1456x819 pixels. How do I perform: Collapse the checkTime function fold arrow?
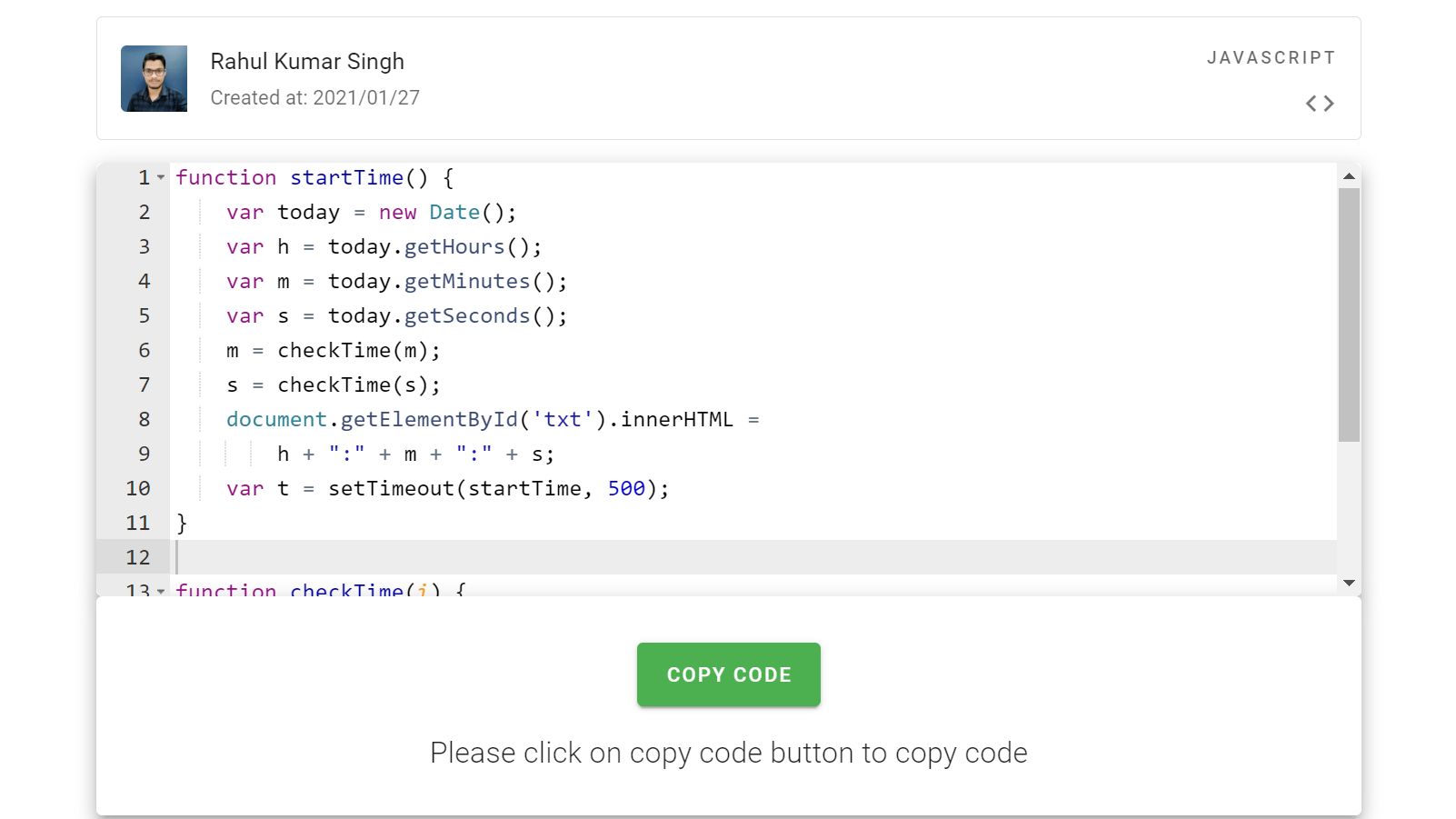click(161, 590)
